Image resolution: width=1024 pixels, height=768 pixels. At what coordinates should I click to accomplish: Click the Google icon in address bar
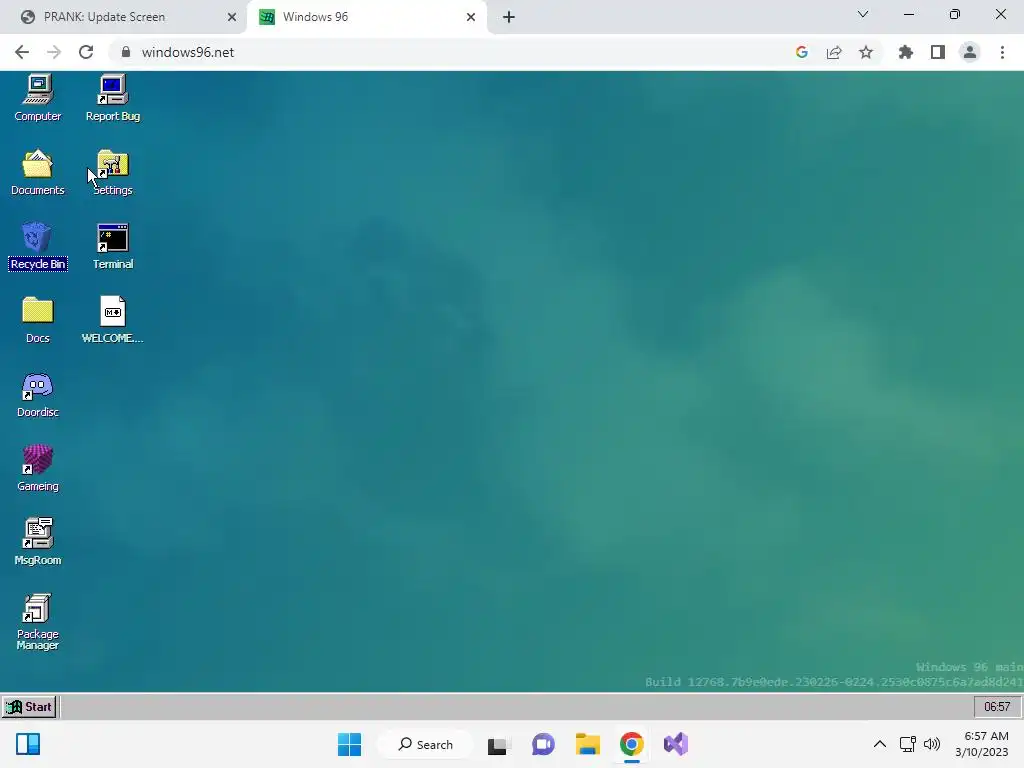click(802, 52)
